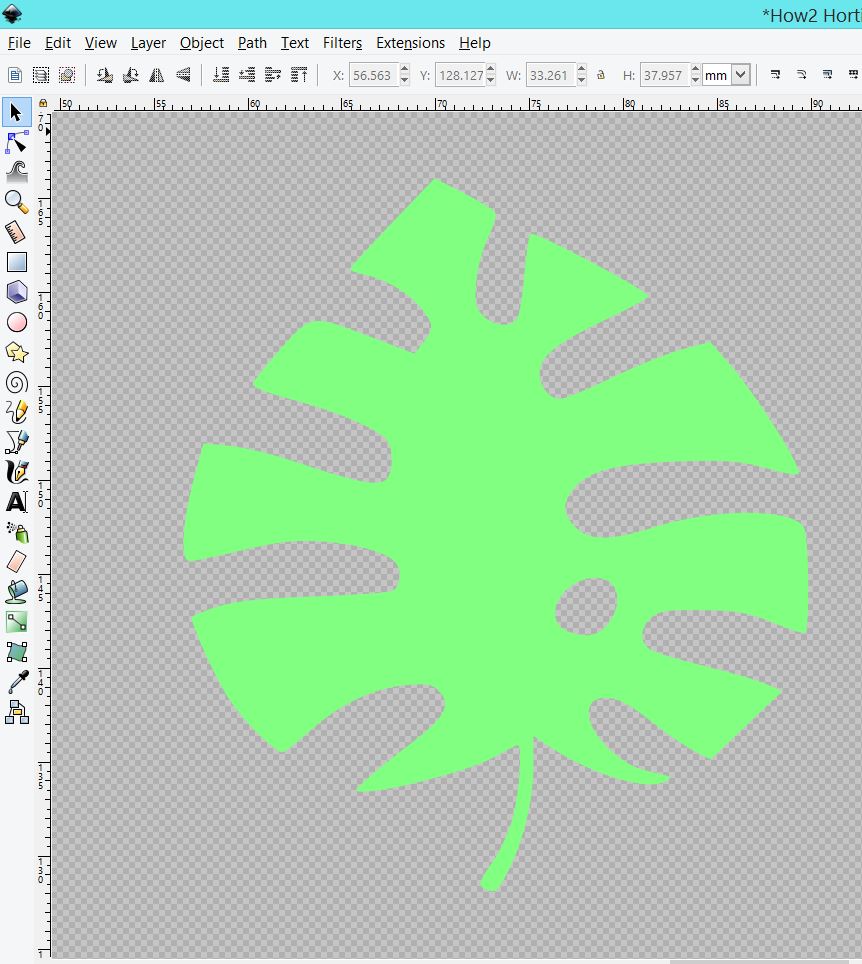
Task: Flip selection horizontally from toolbar
Action: pyautogui.click(x=157, y=75)
